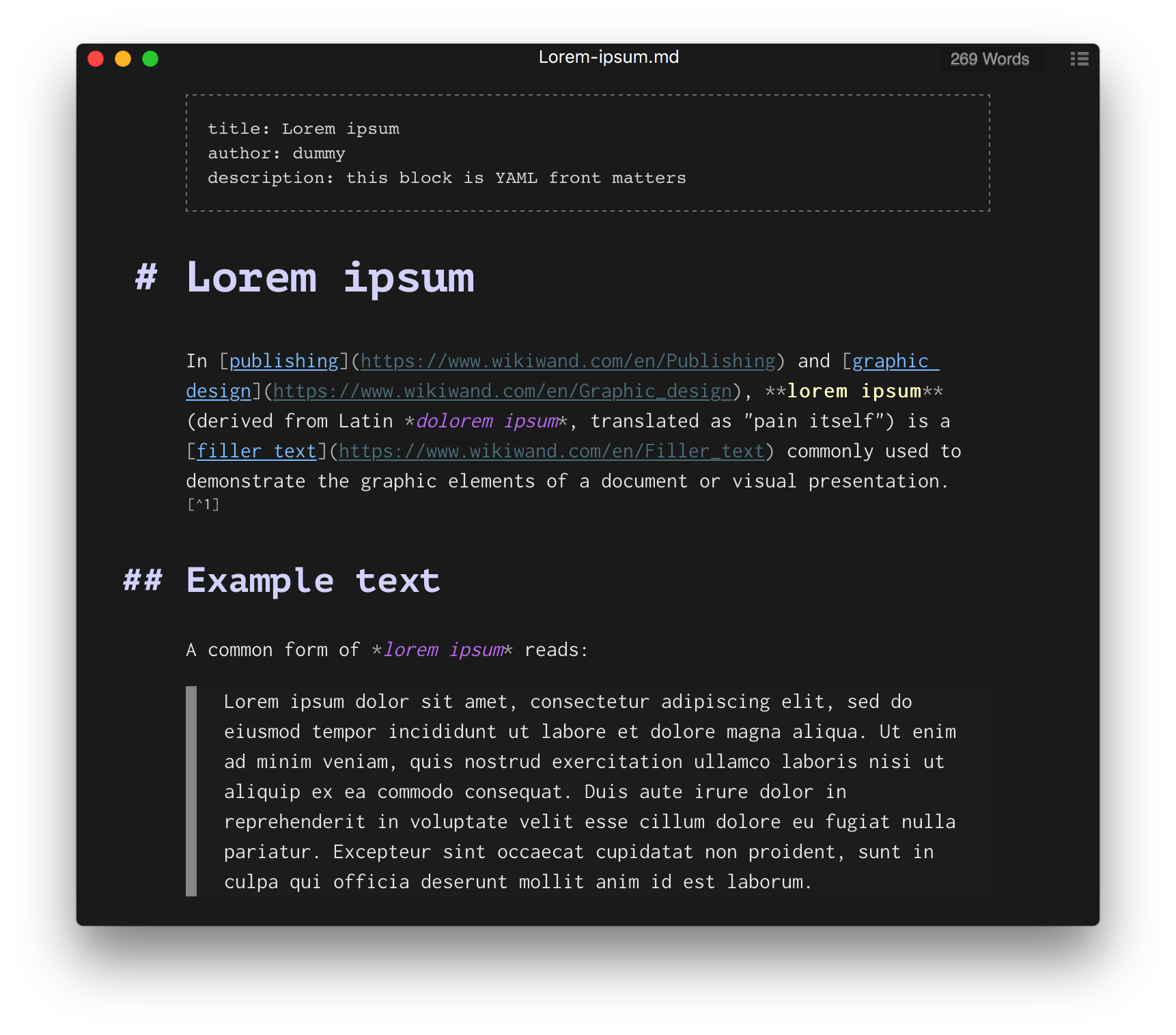Open the filler text hyperlink
This screenshot has height=1035, width=1176.
tap(256, 451)
